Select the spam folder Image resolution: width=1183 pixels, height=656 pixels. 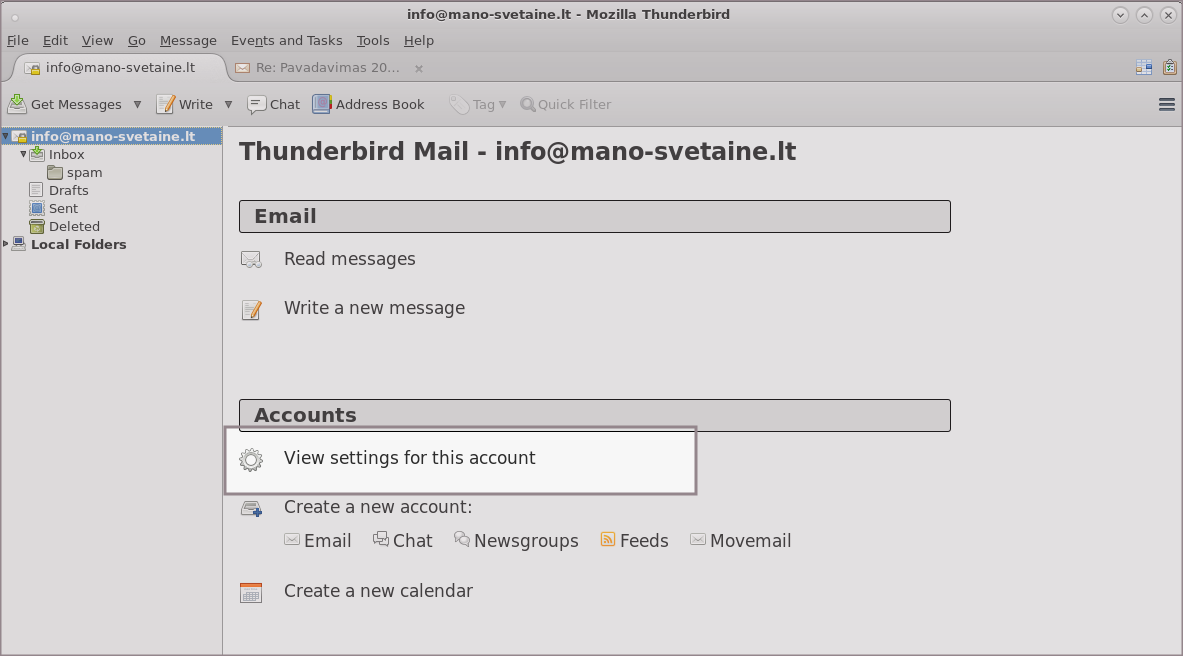point(84,172)
